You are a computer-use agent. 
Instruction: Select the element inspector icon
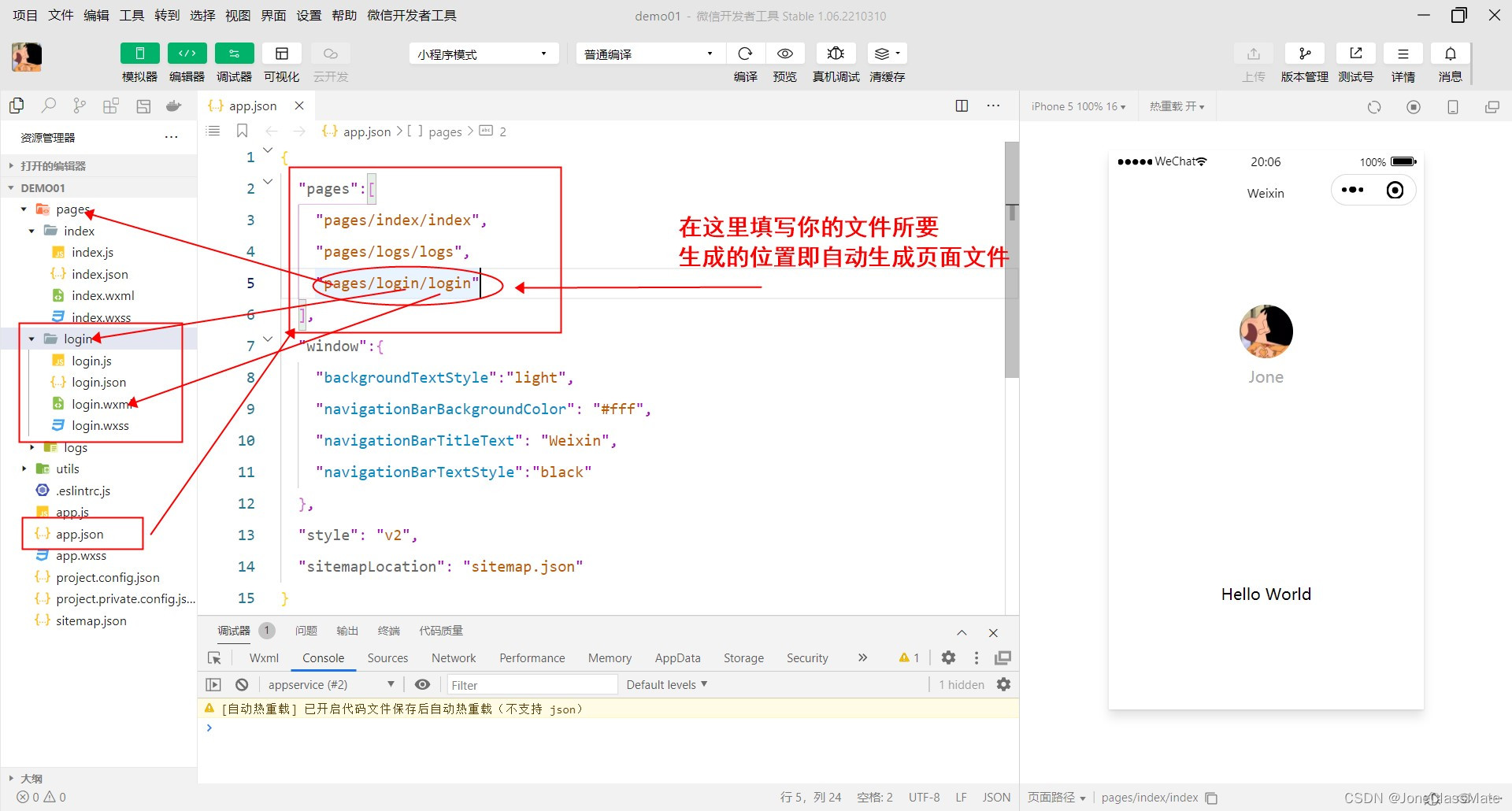pos(214,657)
